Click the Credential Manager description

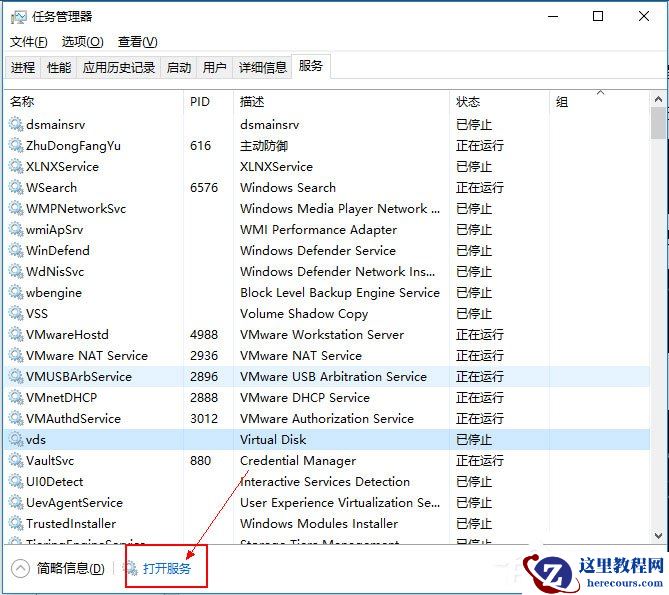(298, 461)
